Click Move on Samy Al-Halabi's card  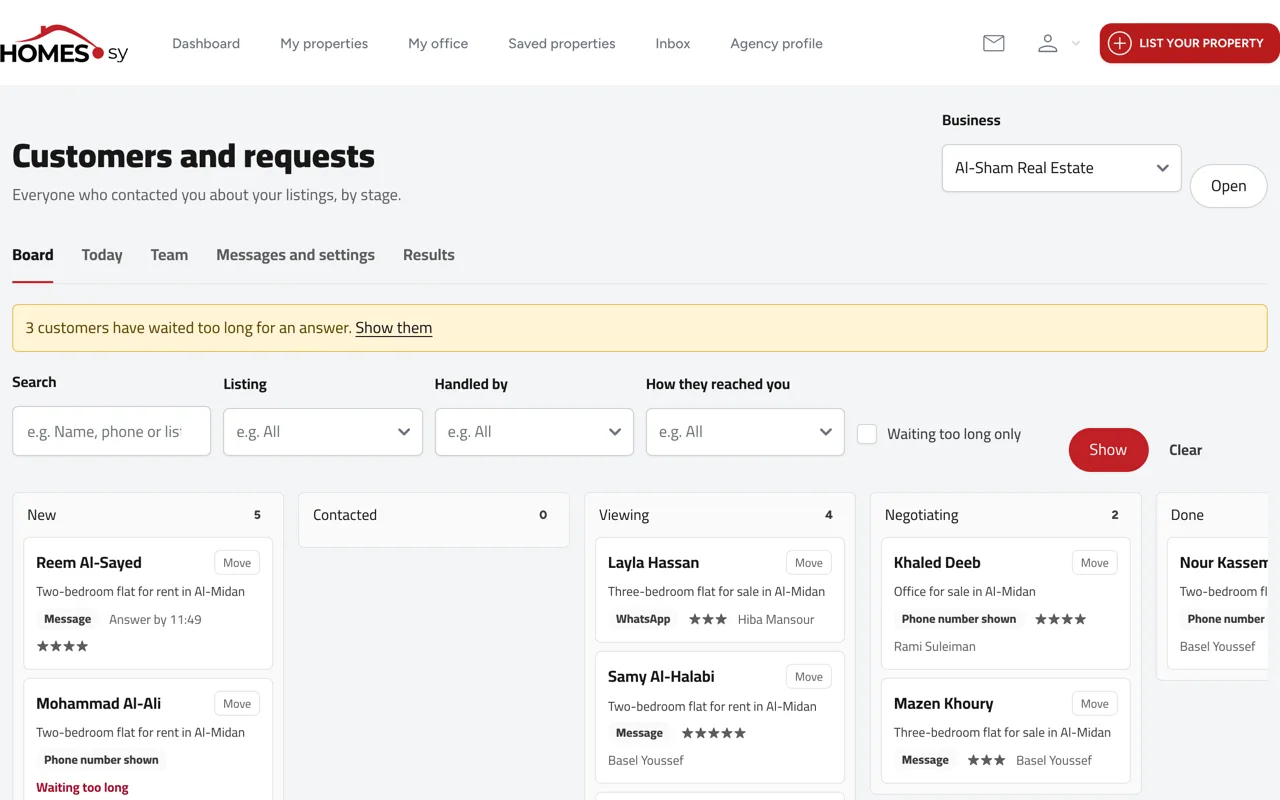809,677
